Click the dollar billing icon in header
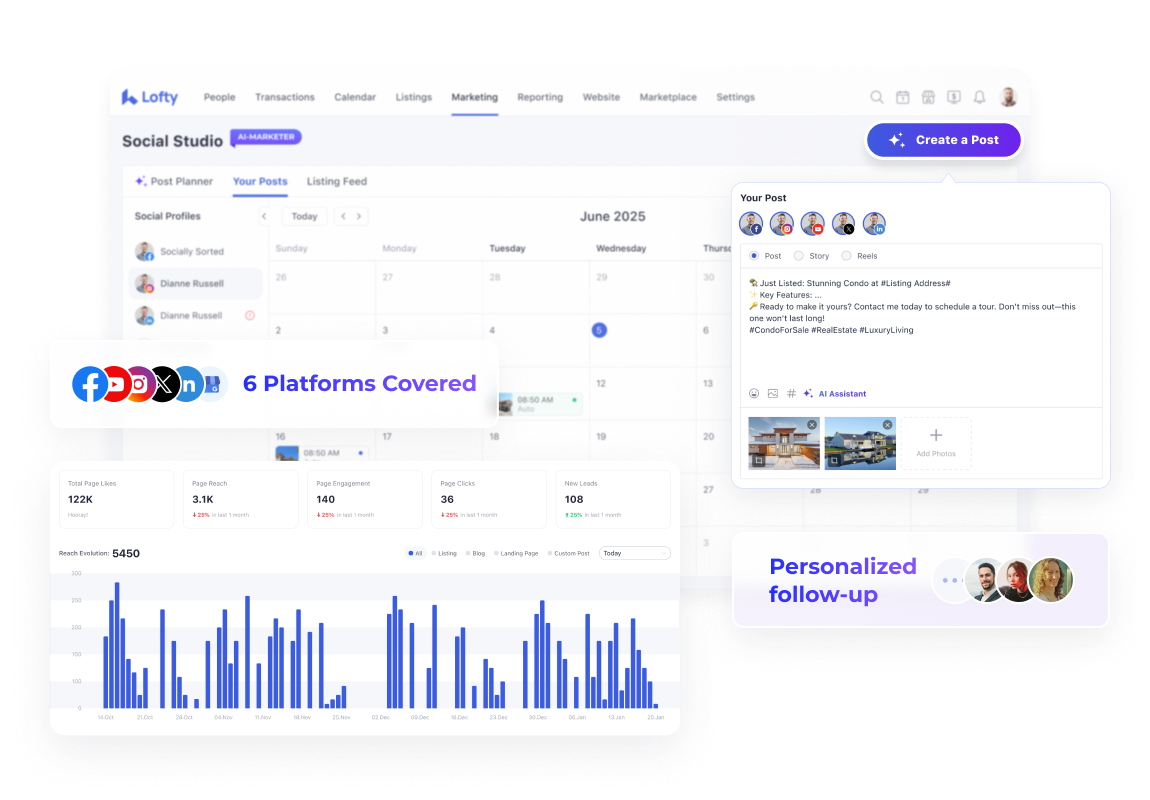This screenshot has height=800, width=1150. point(954,97)
